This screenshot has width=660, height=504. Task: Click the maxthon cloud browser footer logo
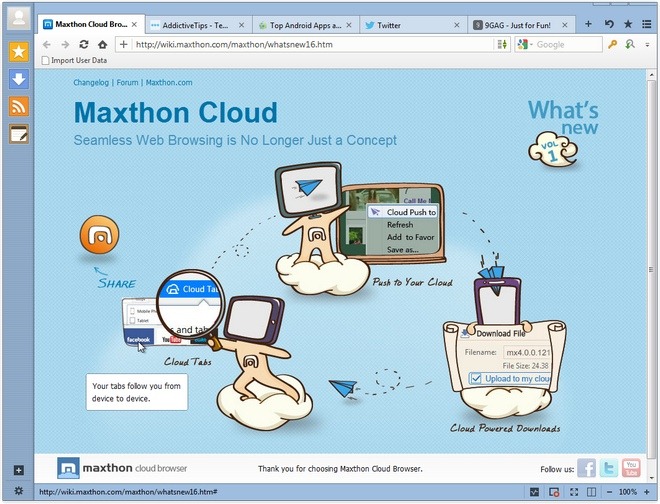[122, 468]
